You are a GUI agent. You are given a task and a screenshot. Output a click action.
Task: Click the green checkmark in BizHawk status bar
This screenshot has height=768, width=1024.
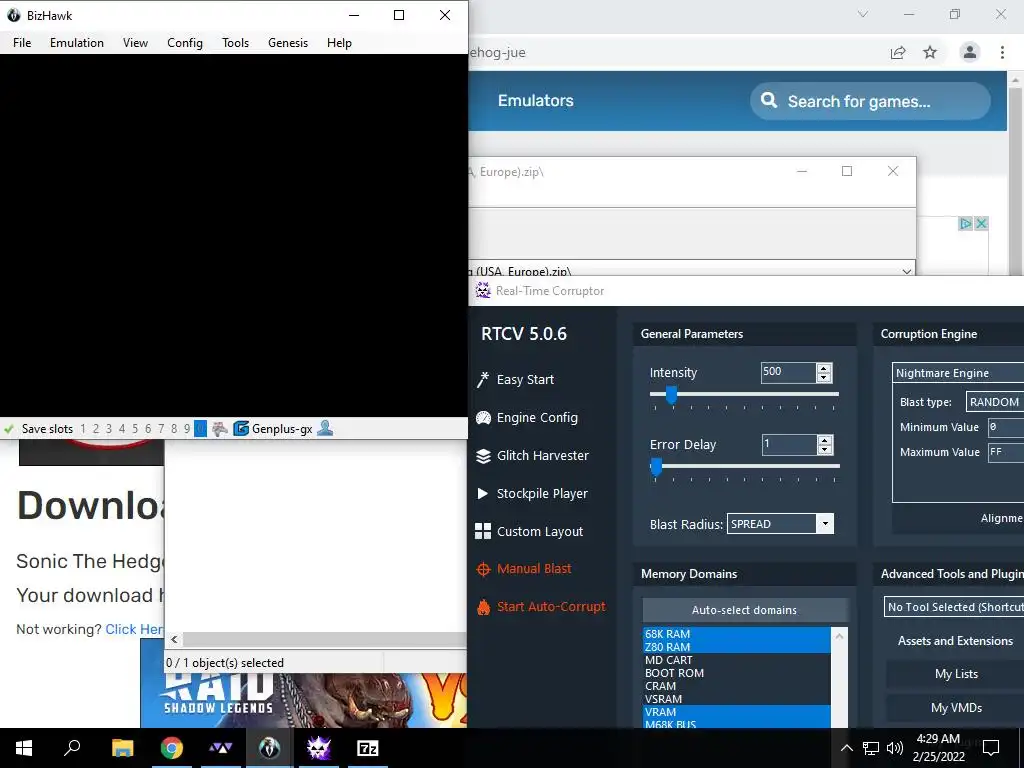point(9,429)
